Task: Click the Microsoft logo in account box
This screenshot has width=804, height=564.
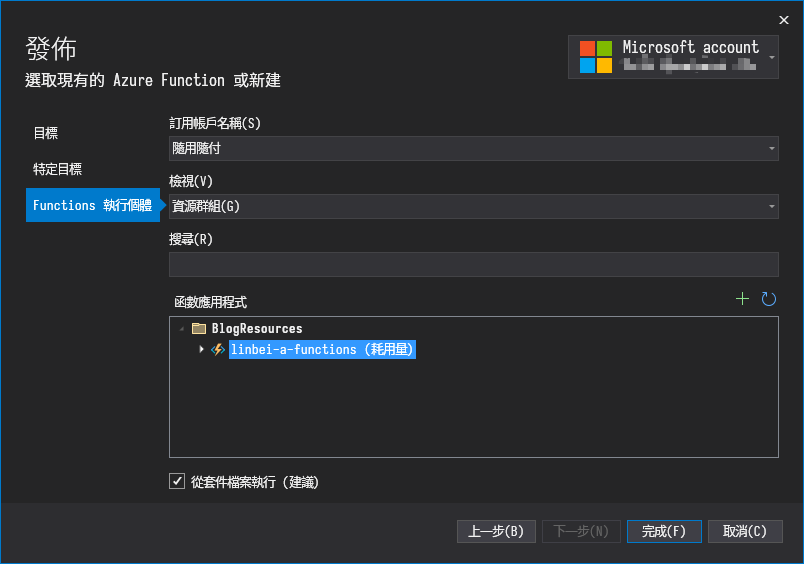Action: (x=596, y=57)
